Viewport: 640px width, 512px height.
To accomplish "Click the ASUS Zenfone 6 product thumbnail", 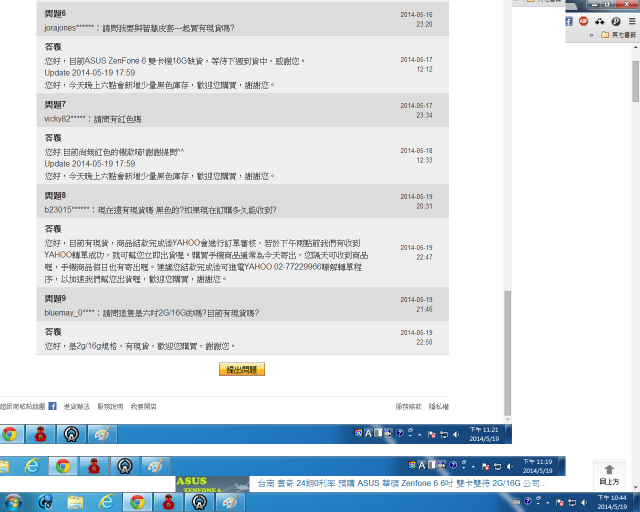I will click(x=212, y=484).
